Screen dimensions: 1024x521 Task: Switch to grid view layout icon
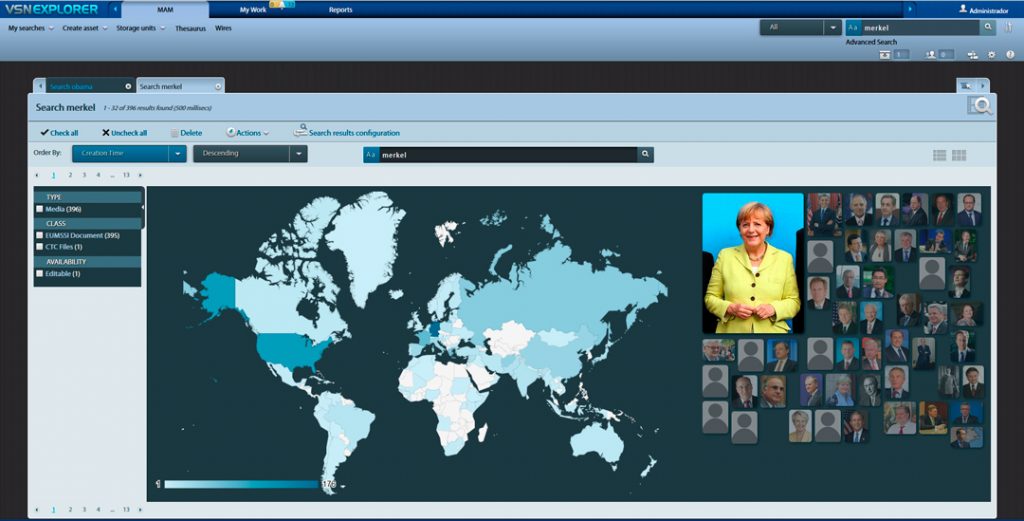(959, 155)
